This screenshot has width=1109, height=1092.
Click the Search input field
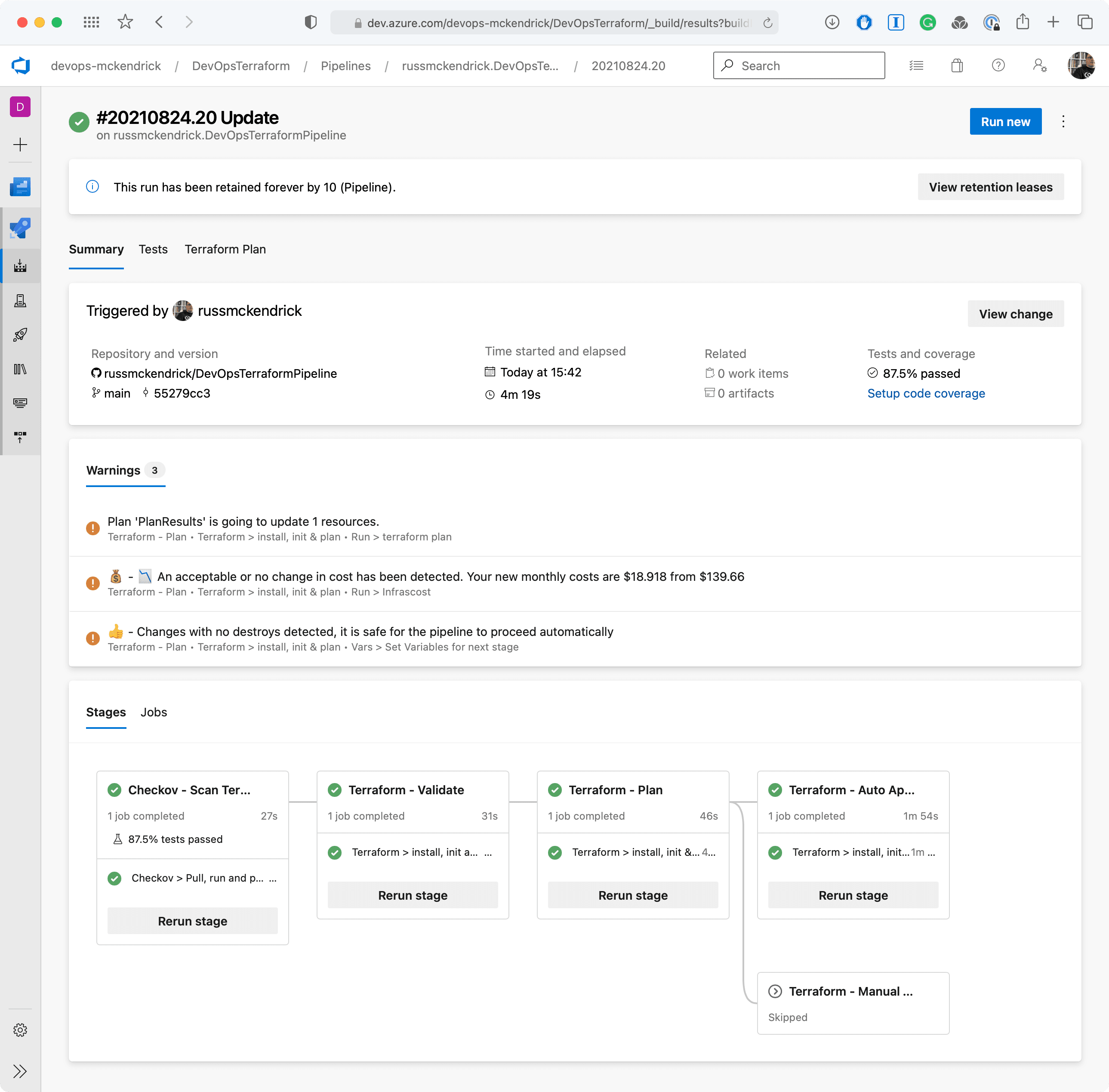[798, 66]
